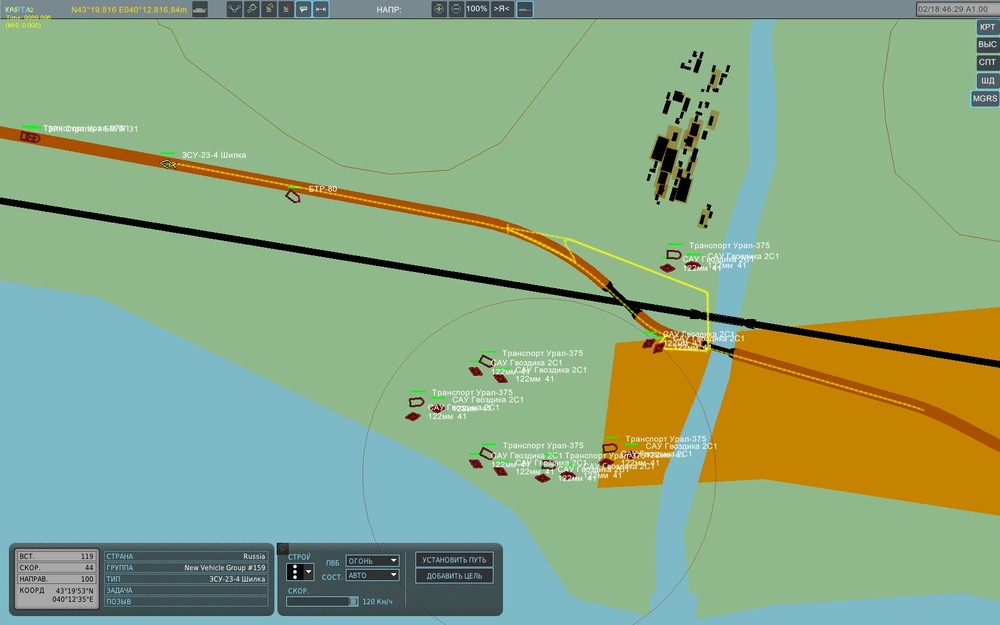
Task: Click the radar dish toolbar icon
Action: [x=269, y=10]
